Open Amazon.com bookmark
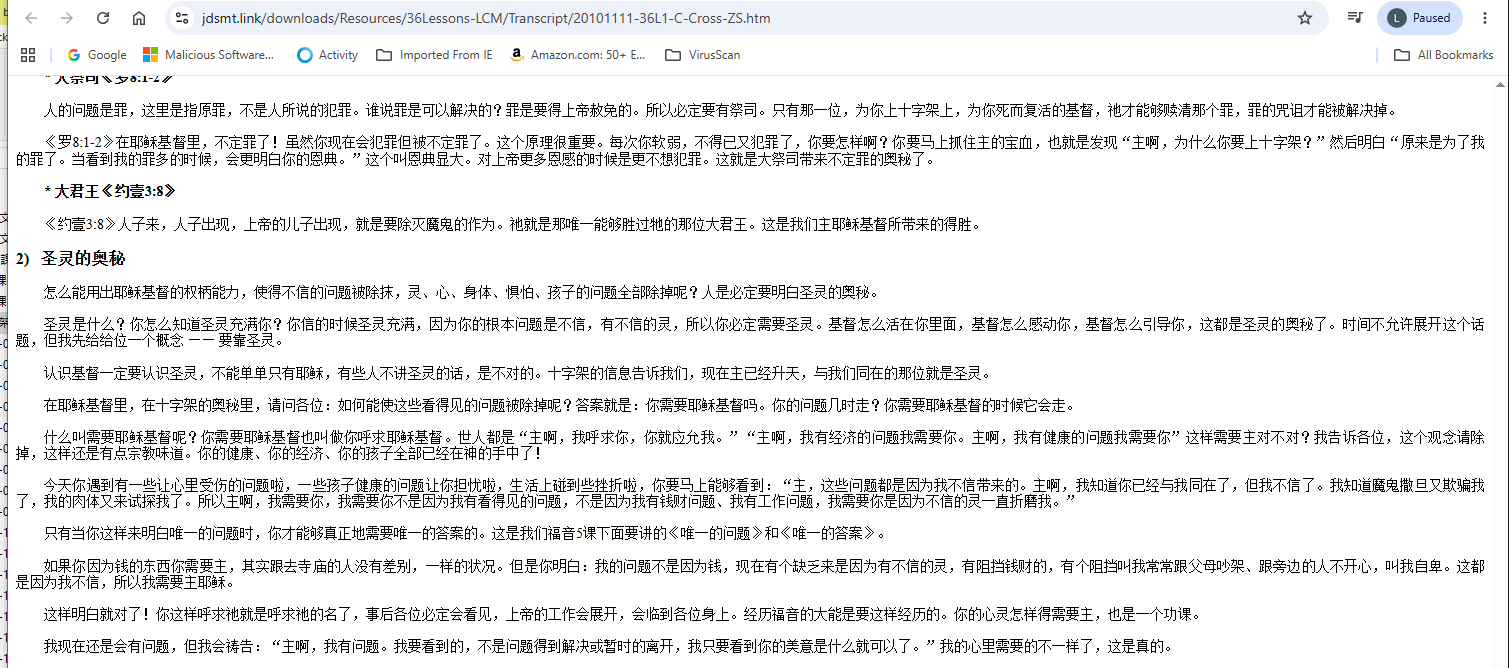The width and height of the screenshot is (1509, 668). click(x=578, y=55)
